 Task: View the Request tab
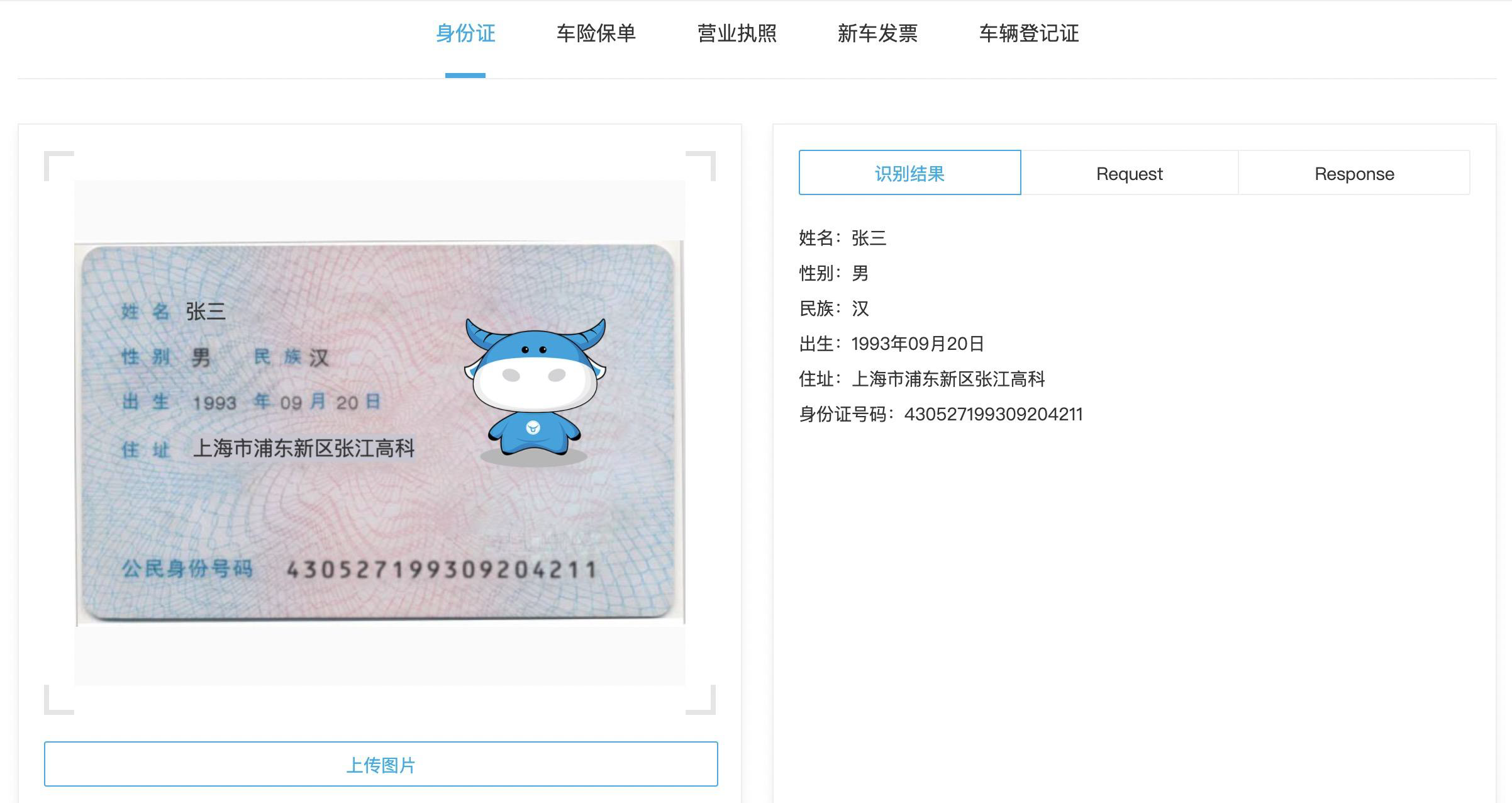coord(1129,172)
